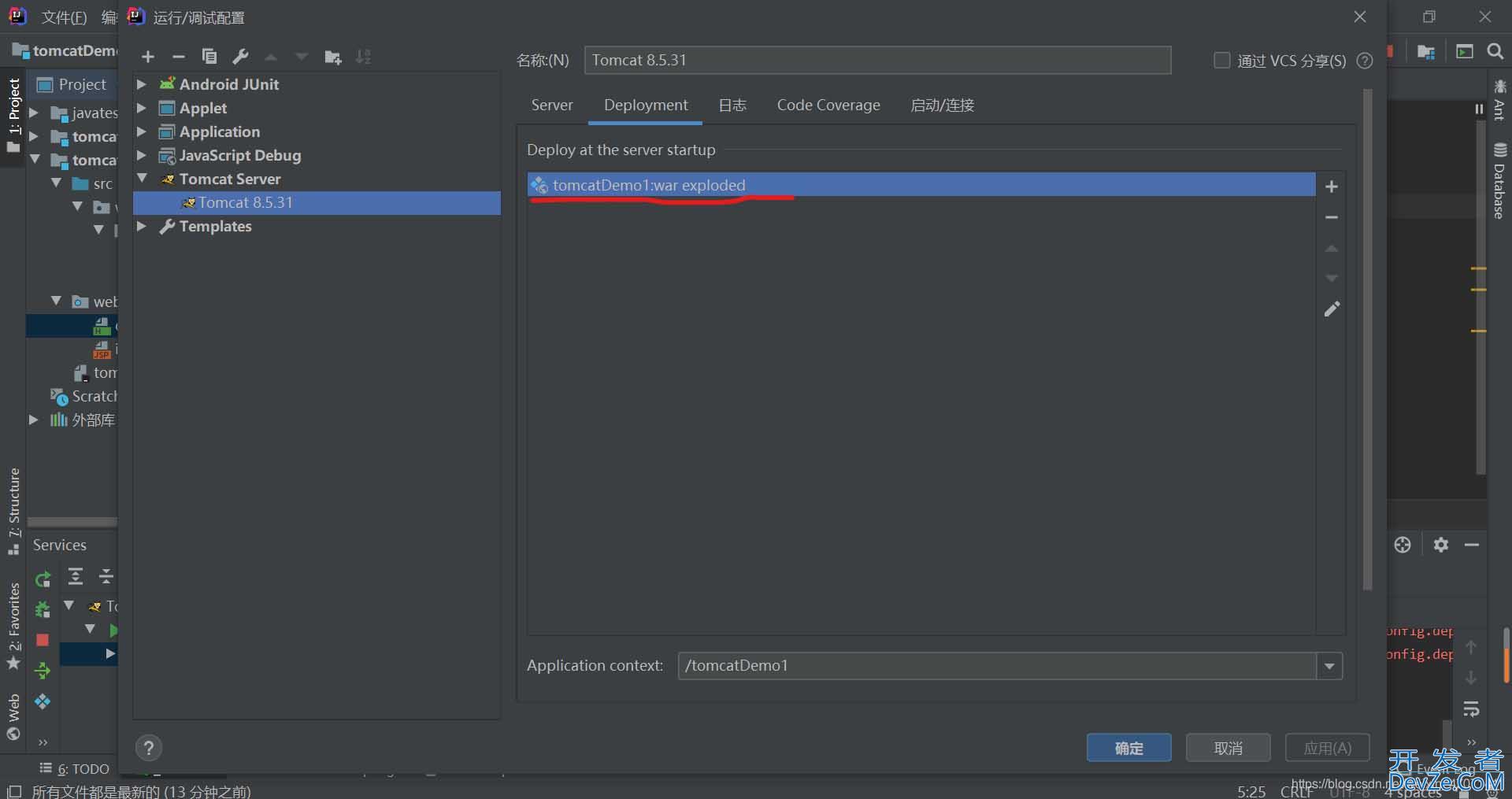Select the tomcatDemo1:war exploded artifact
Viewport: 1512px width, 799px height.
coord(649,186)
